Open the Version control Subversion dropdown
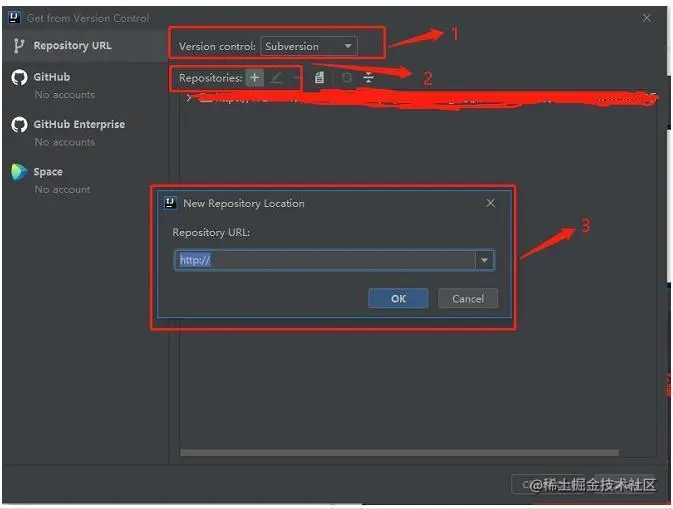Image resolution: width=673 pixels, height=509 pixels. tap(309, 46)
